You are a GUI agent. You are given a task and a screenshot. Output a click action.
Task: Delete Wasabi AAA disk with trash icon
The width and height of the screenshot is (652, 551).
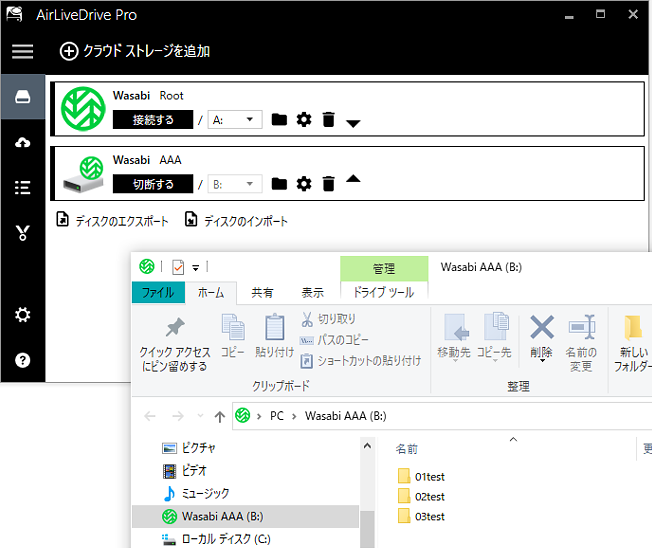point(328,184)
